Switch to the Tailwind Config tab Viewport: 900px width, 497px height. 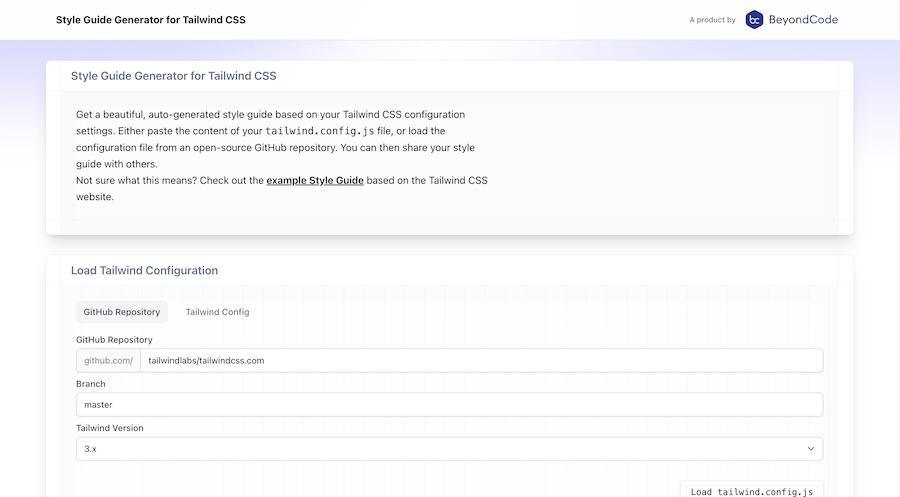(217, 312)
